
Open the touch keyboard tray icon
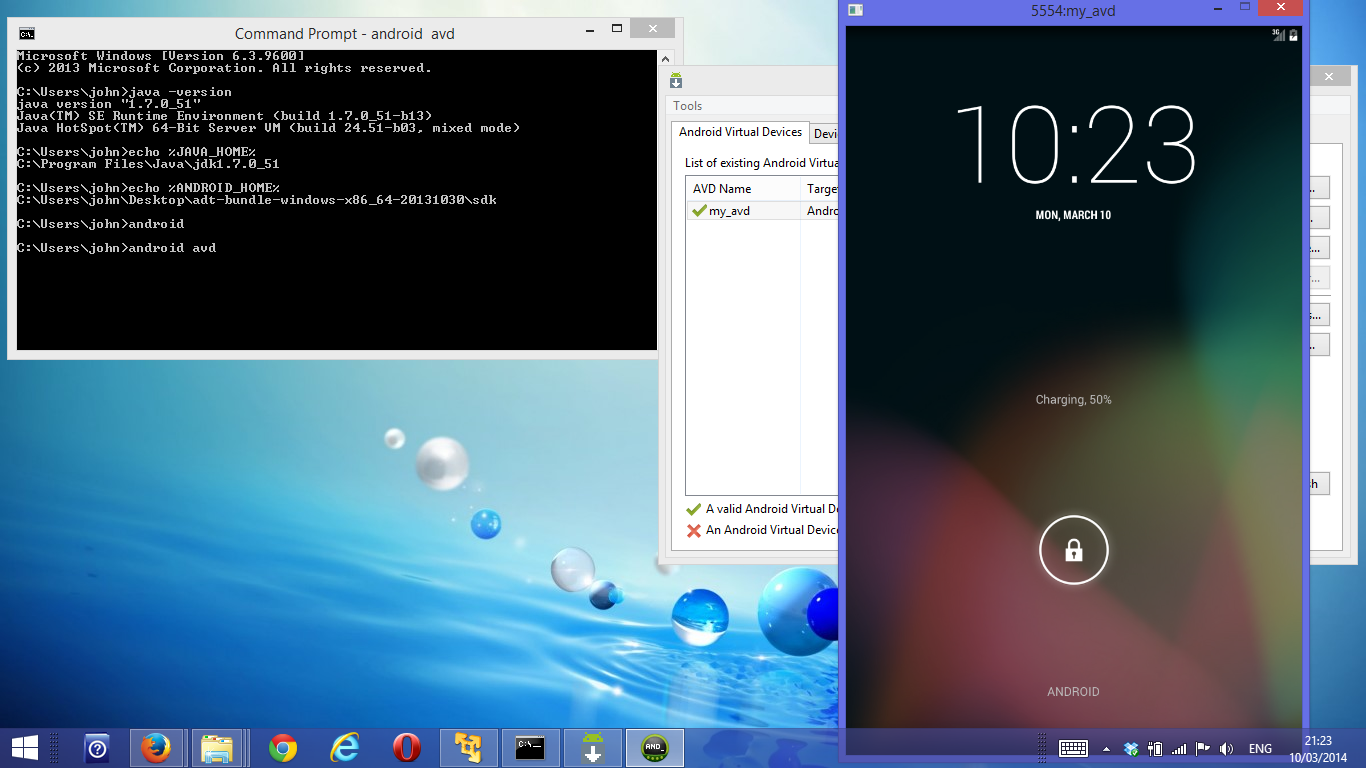coord(1074,748)
